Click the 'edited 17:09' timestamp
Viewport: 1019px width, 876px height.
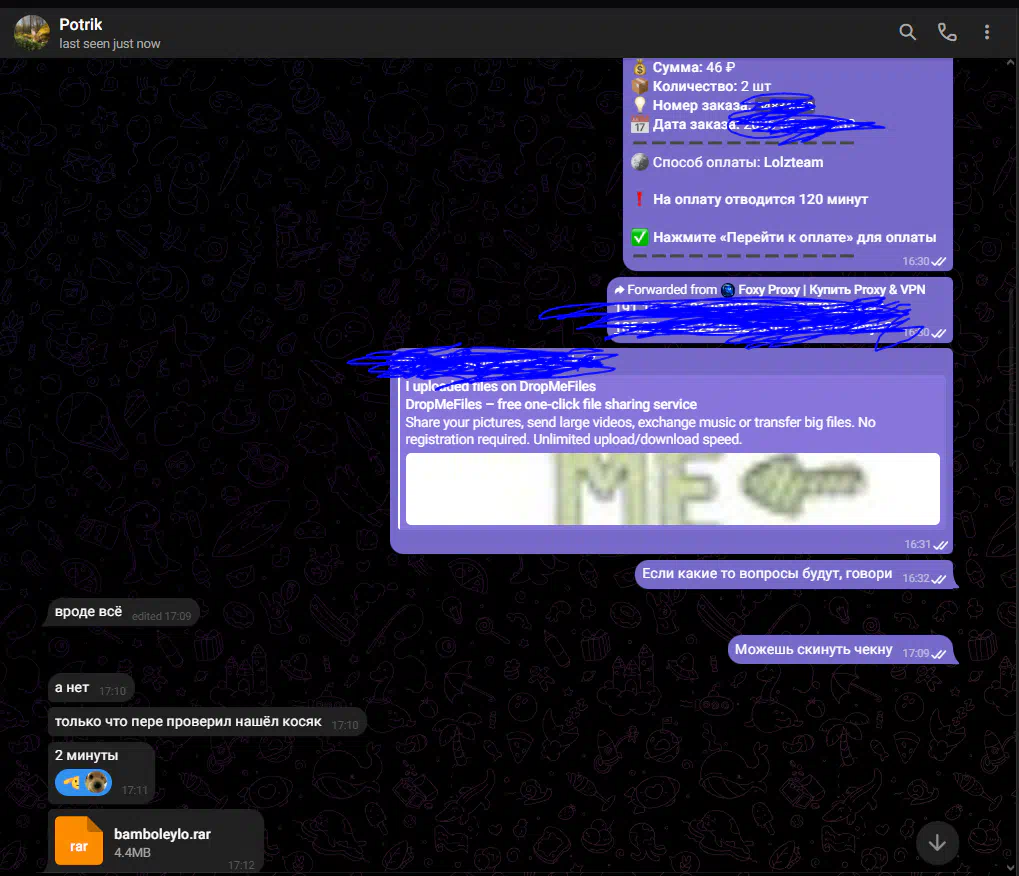point(161,616)
